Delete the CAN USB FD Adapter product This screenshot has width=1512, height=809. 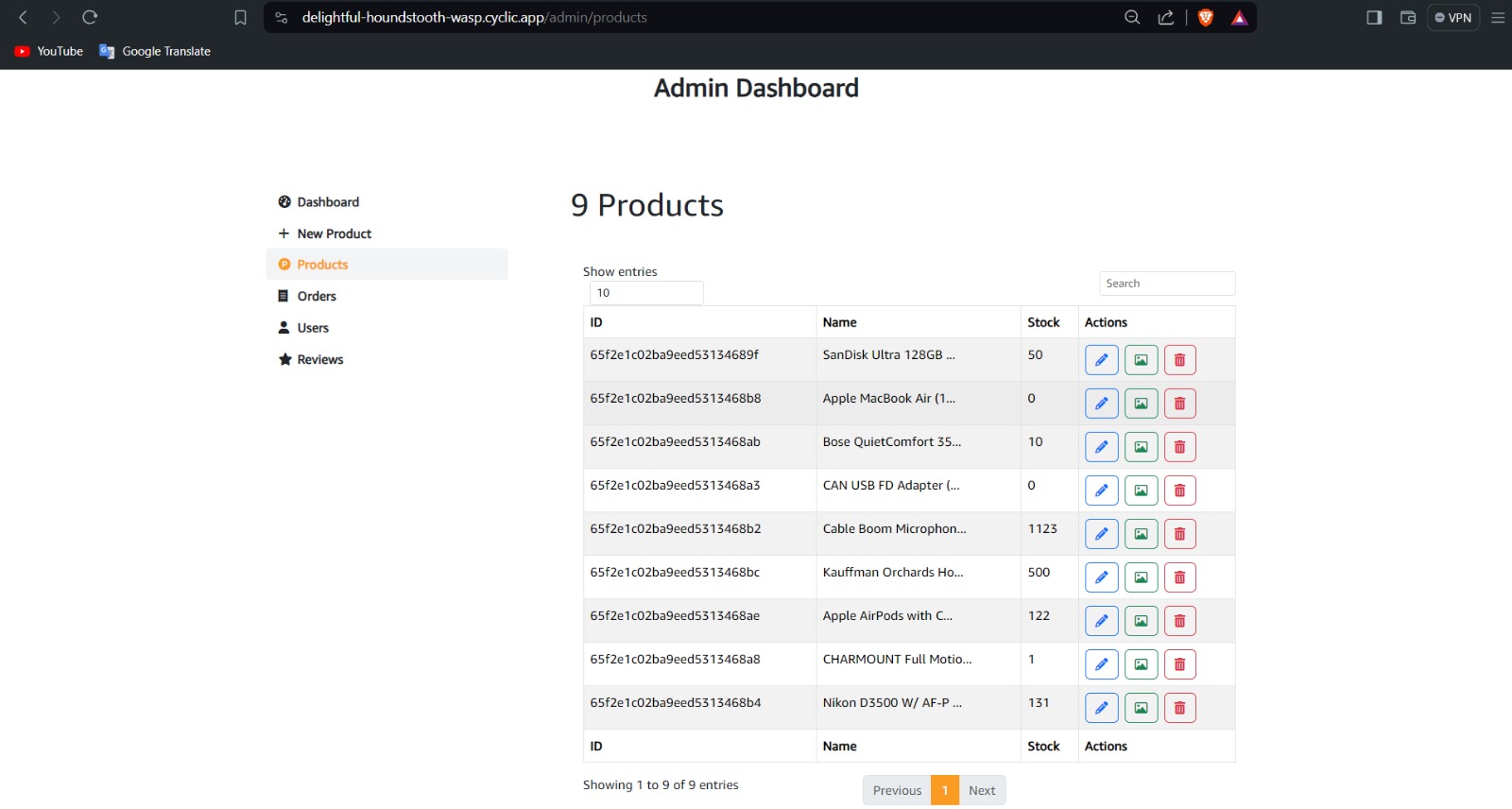[x=1179, y=491]
